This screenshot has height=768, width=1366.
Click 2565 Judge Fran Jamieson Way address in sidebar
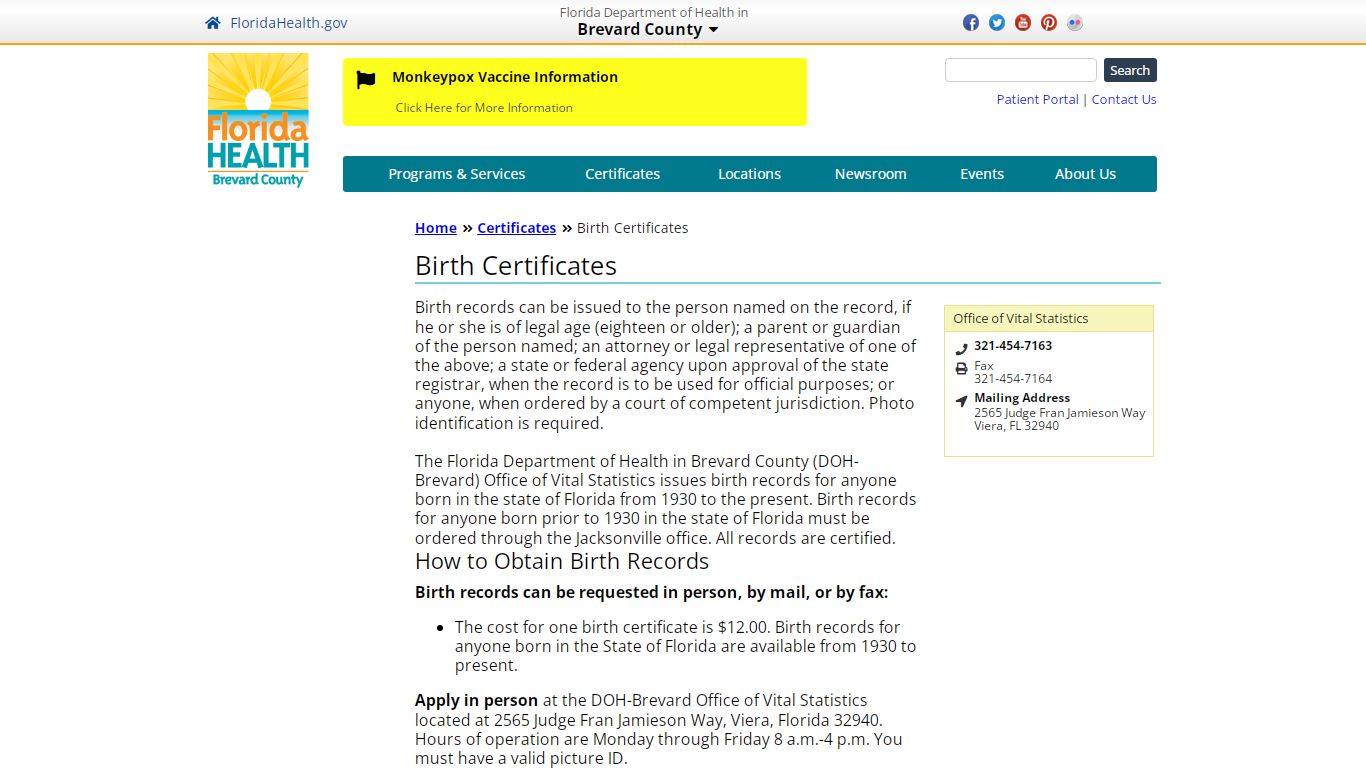click(1060, 413)
